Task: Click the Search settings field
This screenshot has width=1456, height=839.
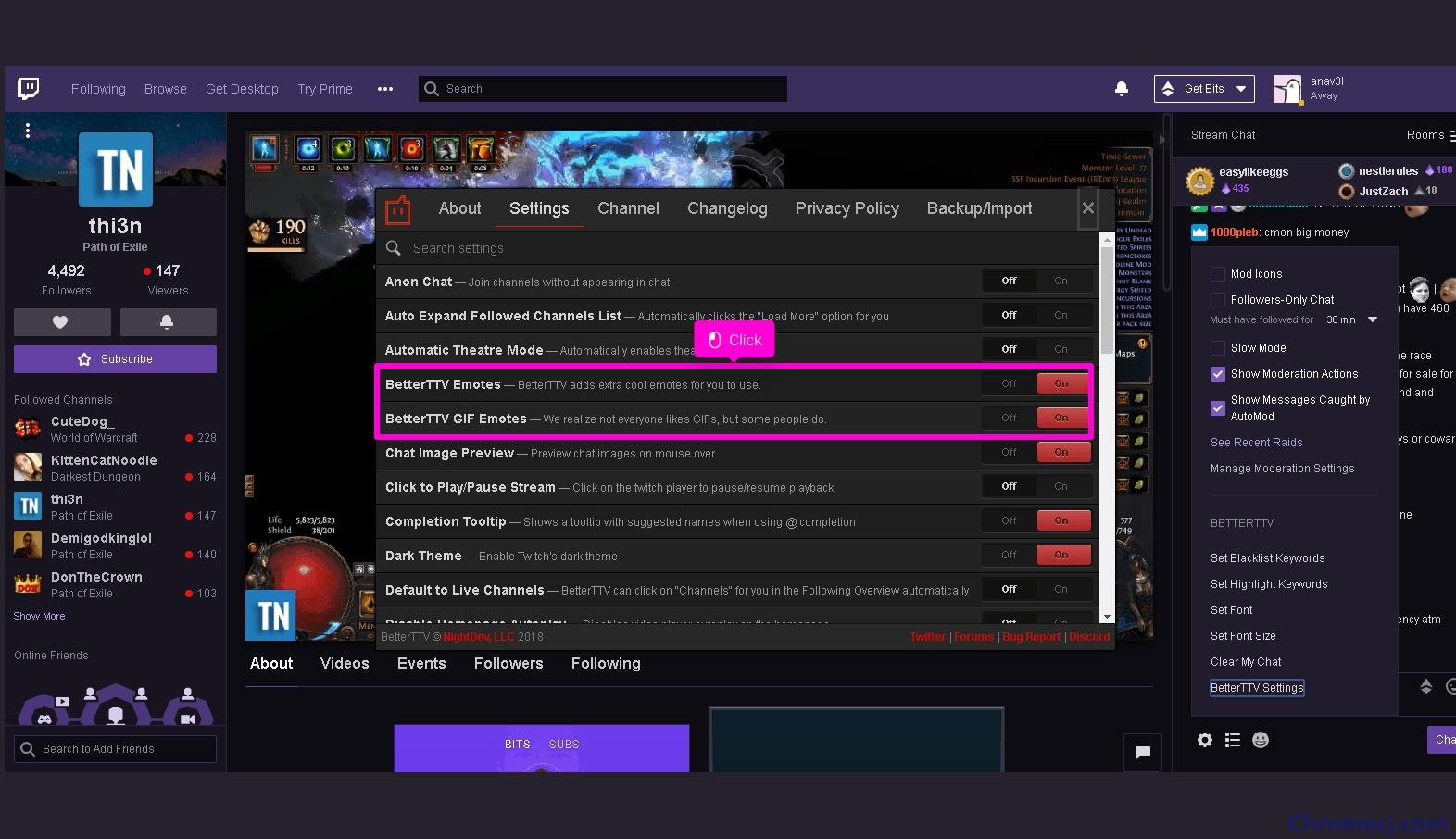Action: click(x=738, y=248)
